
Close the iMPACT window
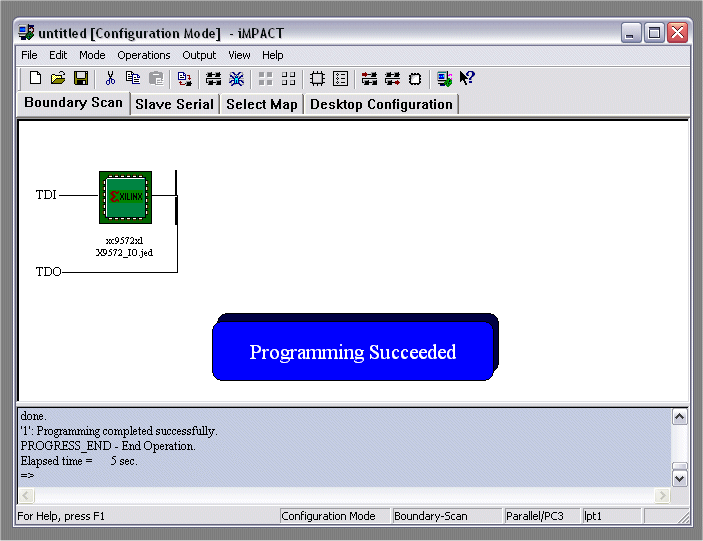(677, 33)
